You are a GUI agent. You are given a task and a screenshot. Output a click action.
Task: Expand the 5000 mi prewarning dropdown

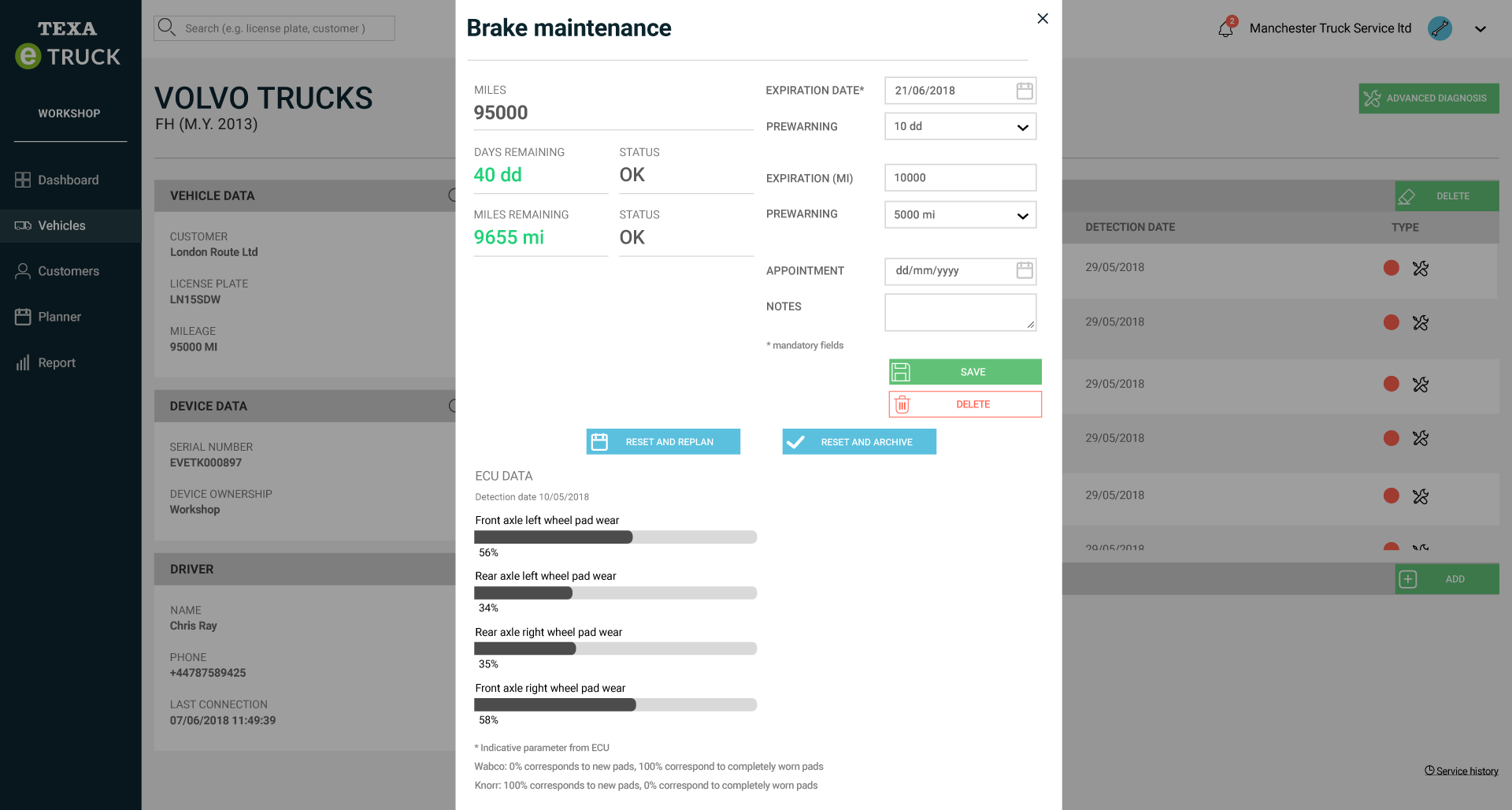[960, 214]
